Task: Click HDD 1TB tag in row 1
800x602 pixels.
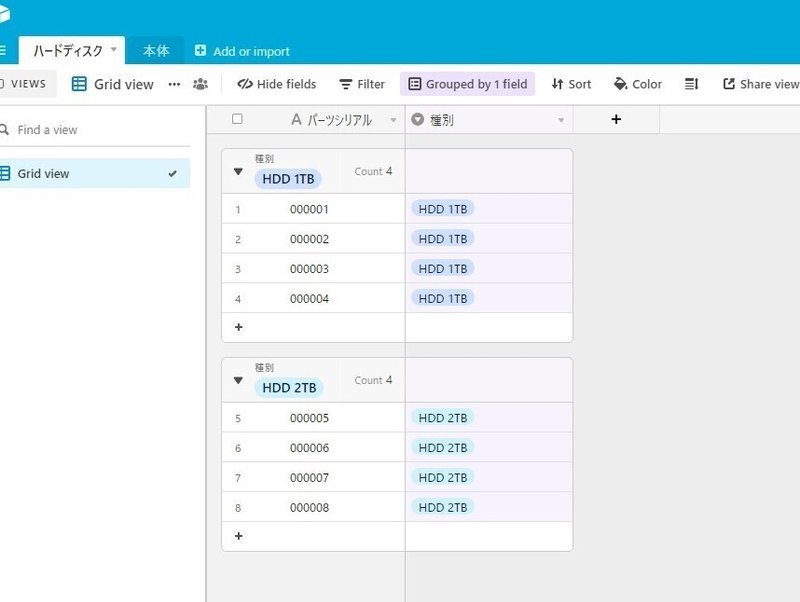Action: pyautogui.click(x=443, y=209)
